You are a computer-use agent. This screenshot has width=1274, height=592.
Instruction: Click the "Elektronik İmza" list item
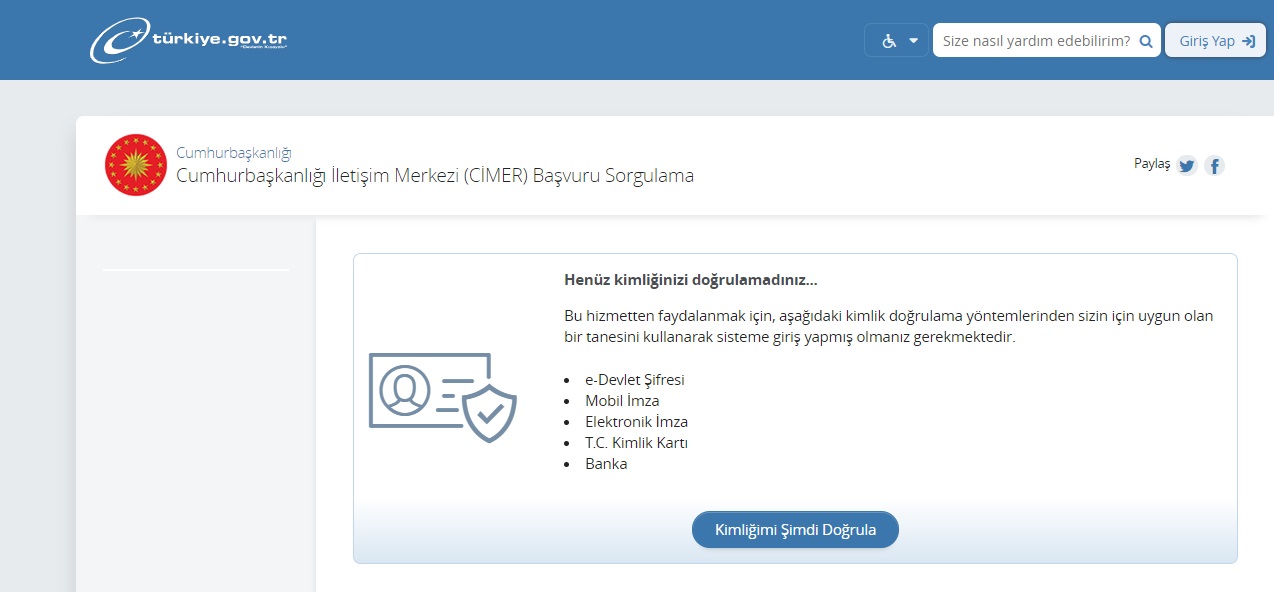(x=636, y=422)
